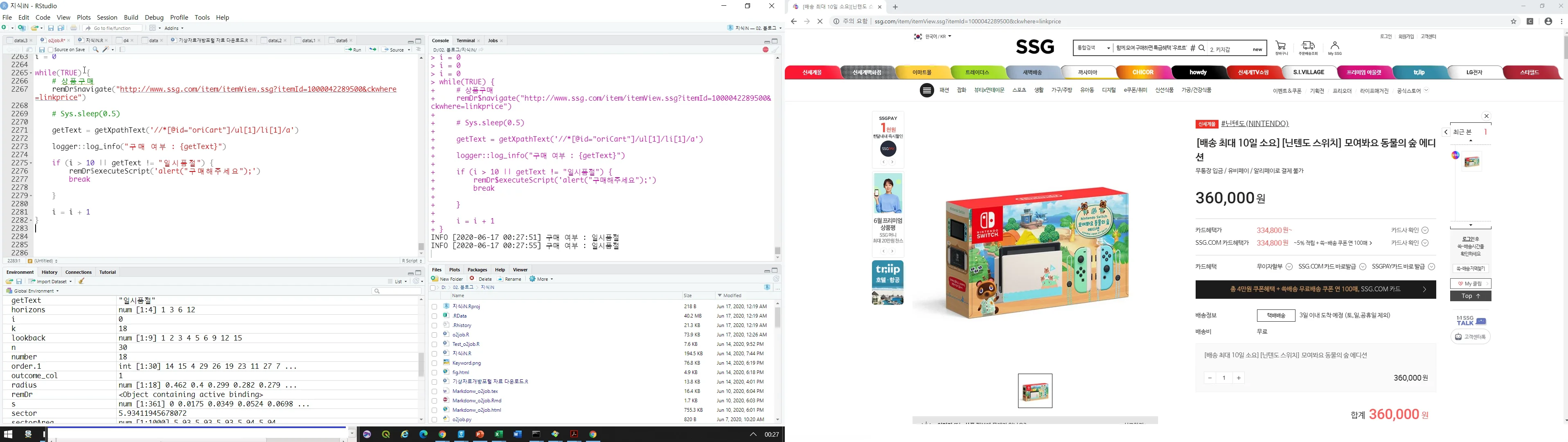Open the 지식iN.Rproj file link

(466, 306)
